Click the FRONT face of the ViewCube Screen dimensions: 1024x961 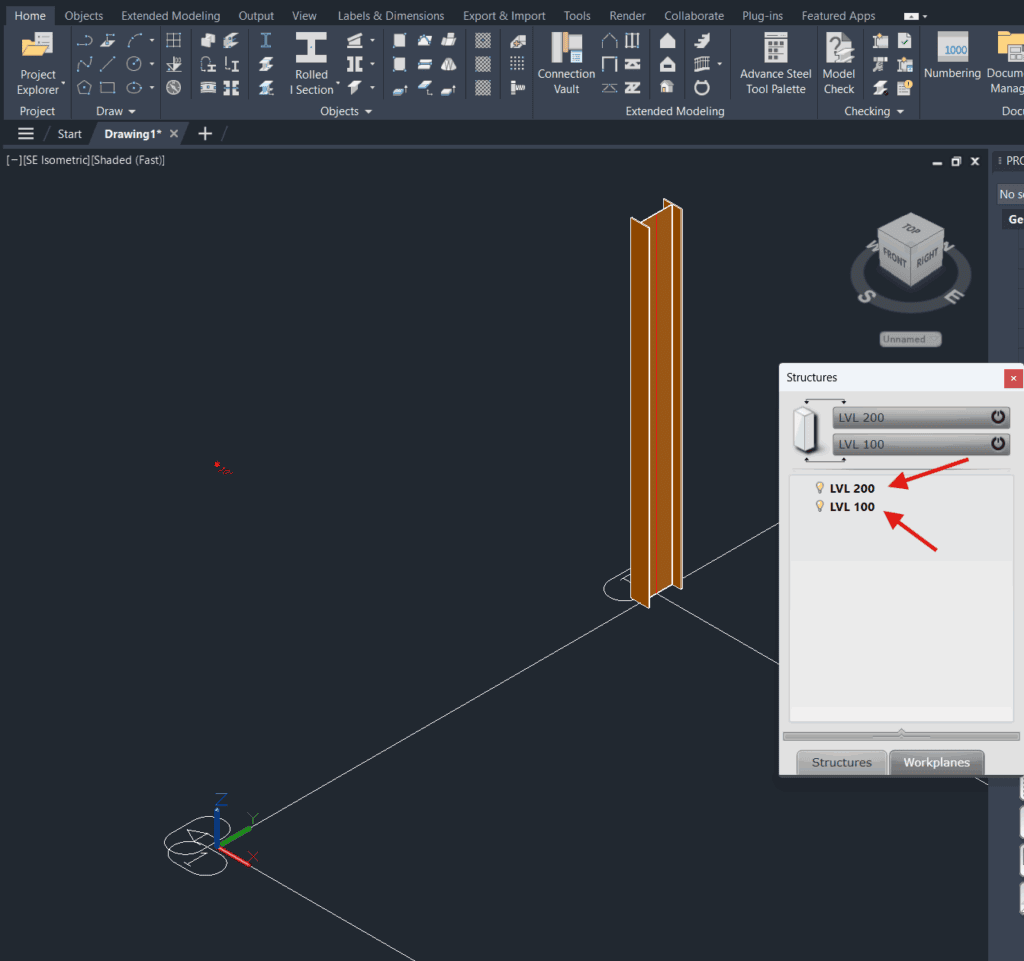tap(893, 259)
